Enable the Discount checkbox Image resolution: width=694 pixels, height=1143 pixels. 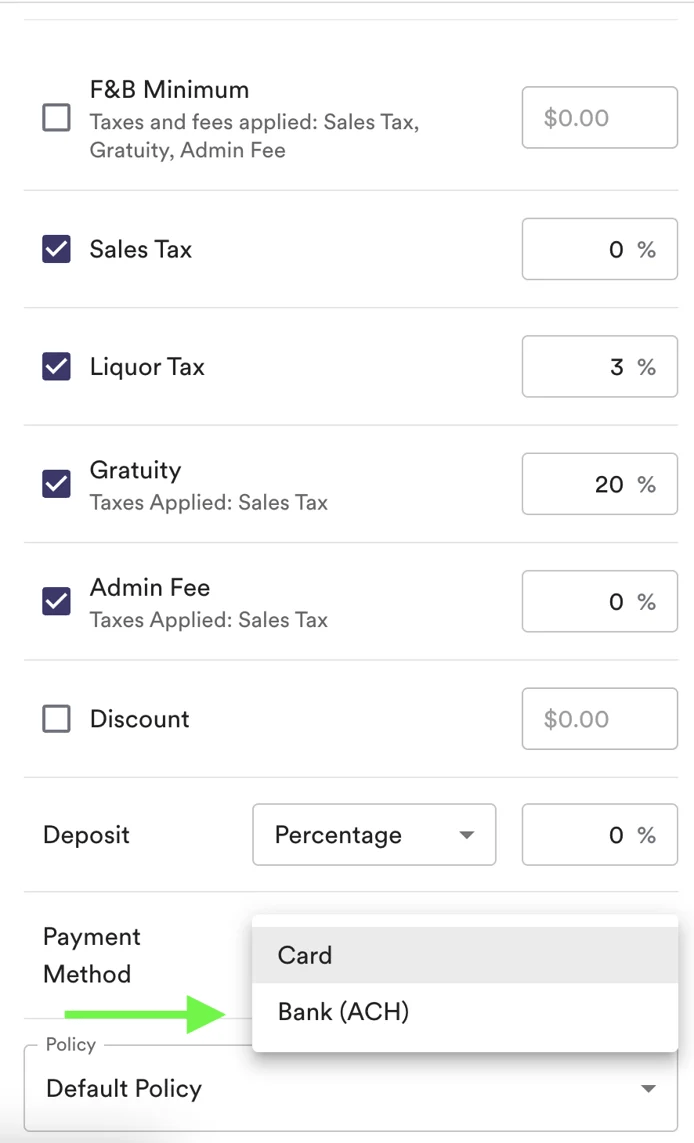[x=57, y=719]
